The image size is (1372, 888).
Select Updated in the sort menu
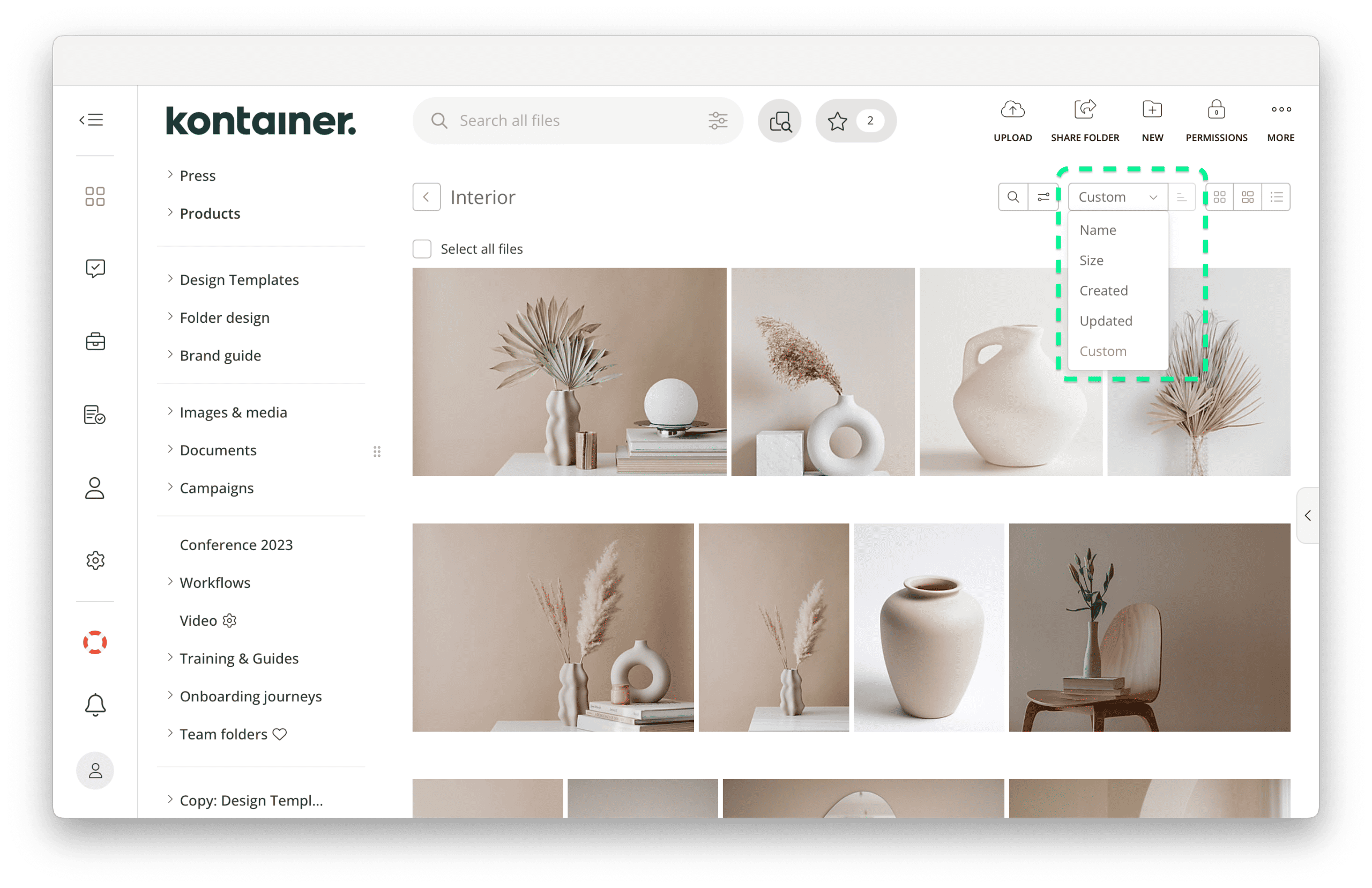(x=1106, y=321)
